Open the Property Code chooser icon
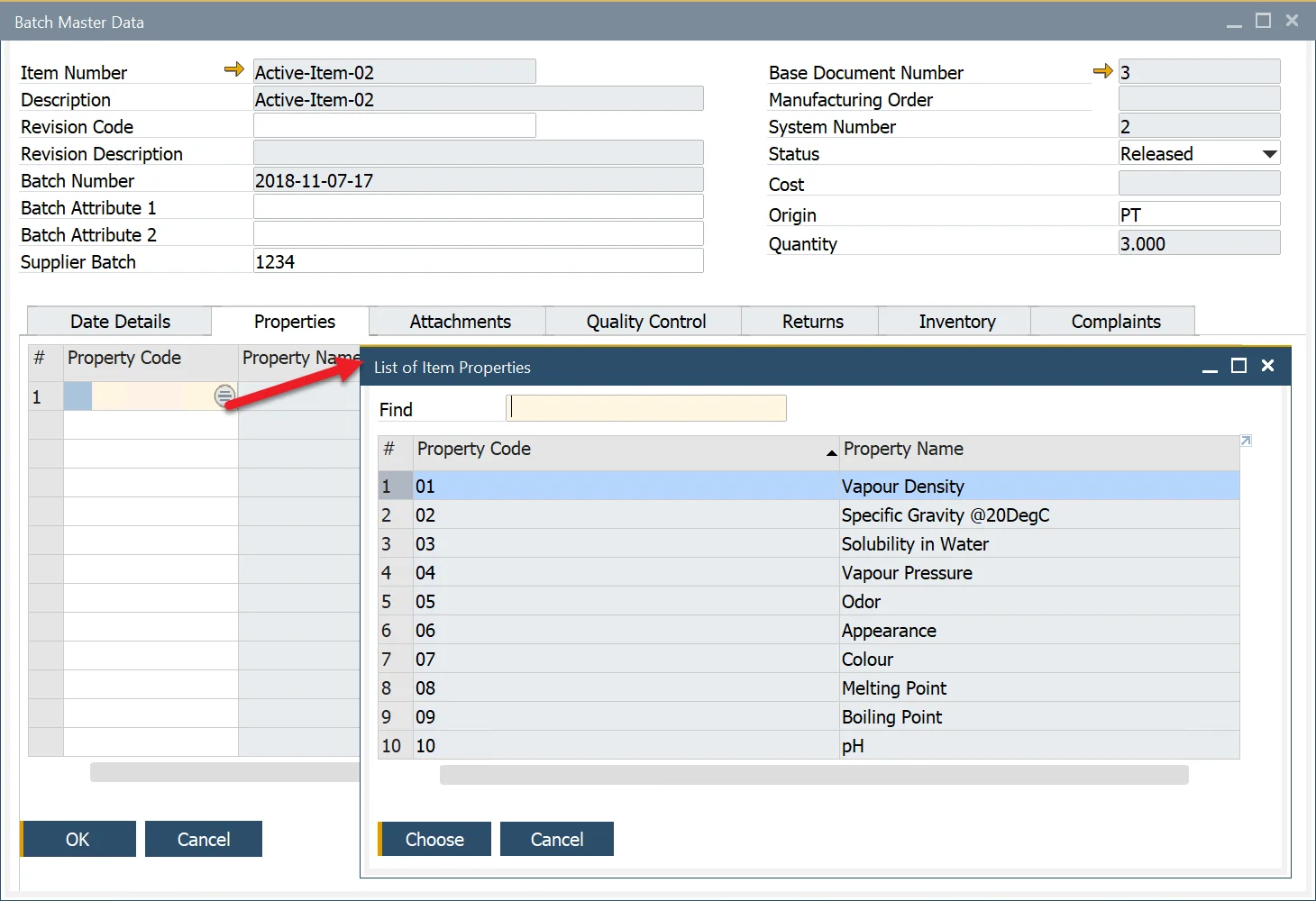The width and height of the screenshot is (1316, 901). 224,396
